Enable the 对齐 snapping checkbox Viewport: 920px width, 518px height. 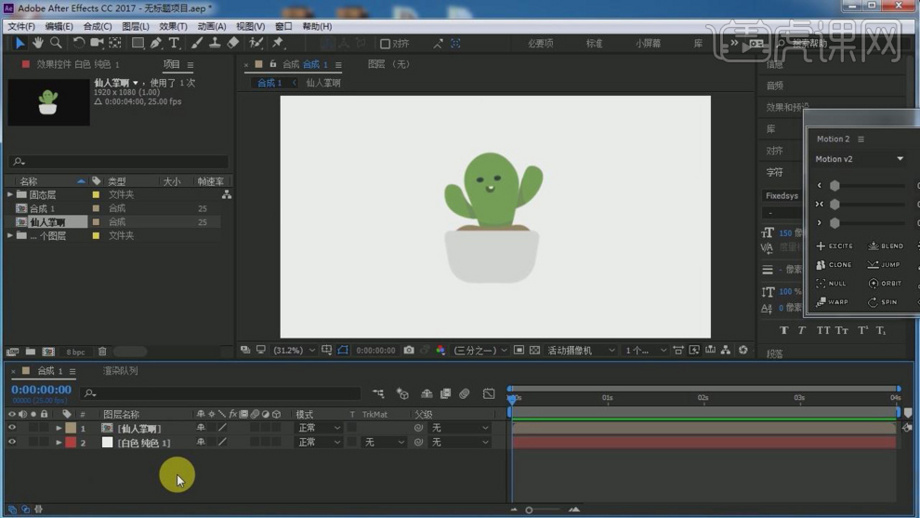point(385,44)
